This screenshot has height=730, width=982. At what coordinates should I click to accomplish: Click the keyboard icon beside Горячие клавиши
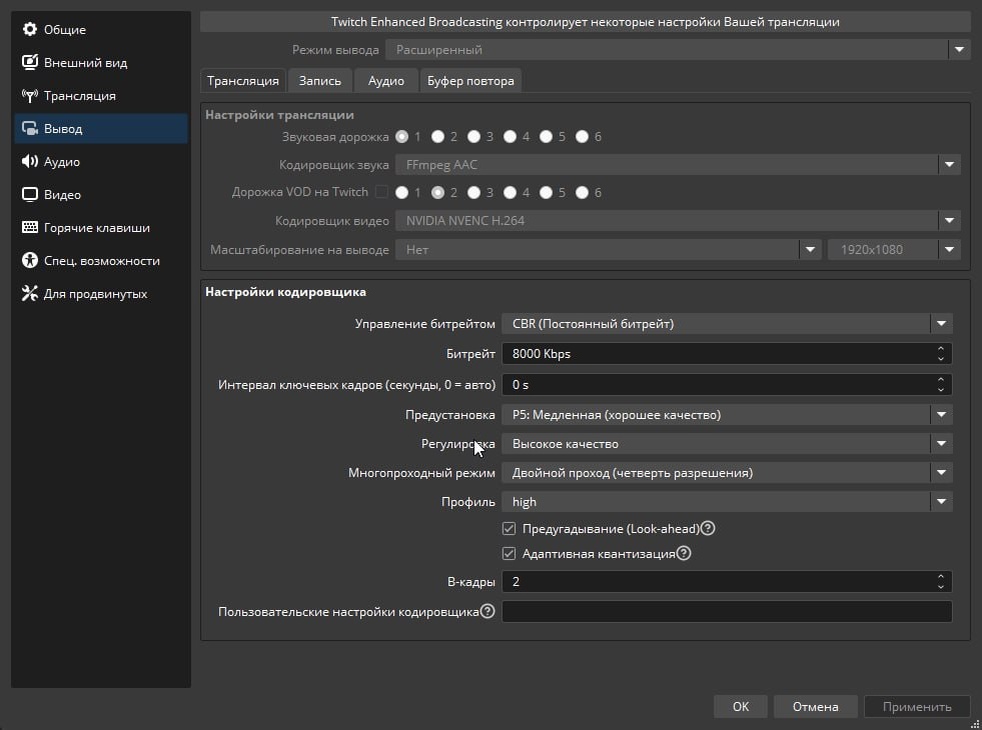pos(29,227)
